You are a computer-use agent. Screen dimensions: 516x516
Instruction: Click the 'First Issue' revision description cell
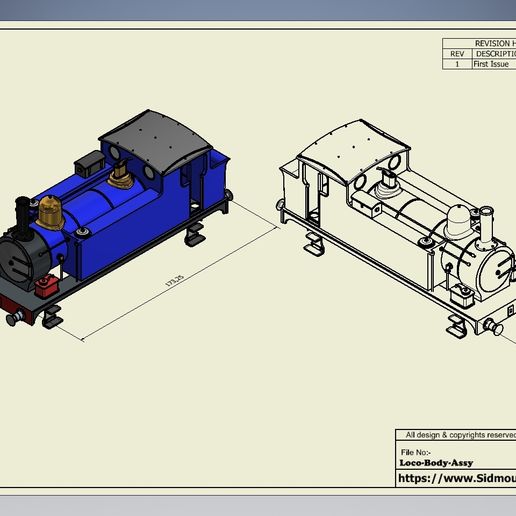coord(494,64)
